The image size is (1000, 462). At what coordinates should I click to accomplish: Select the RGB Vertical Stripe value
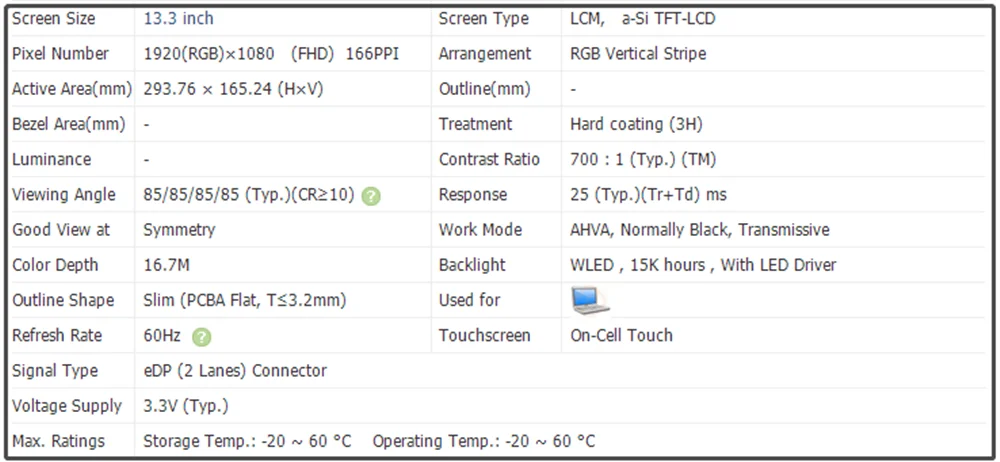click(x=638, y=54)
